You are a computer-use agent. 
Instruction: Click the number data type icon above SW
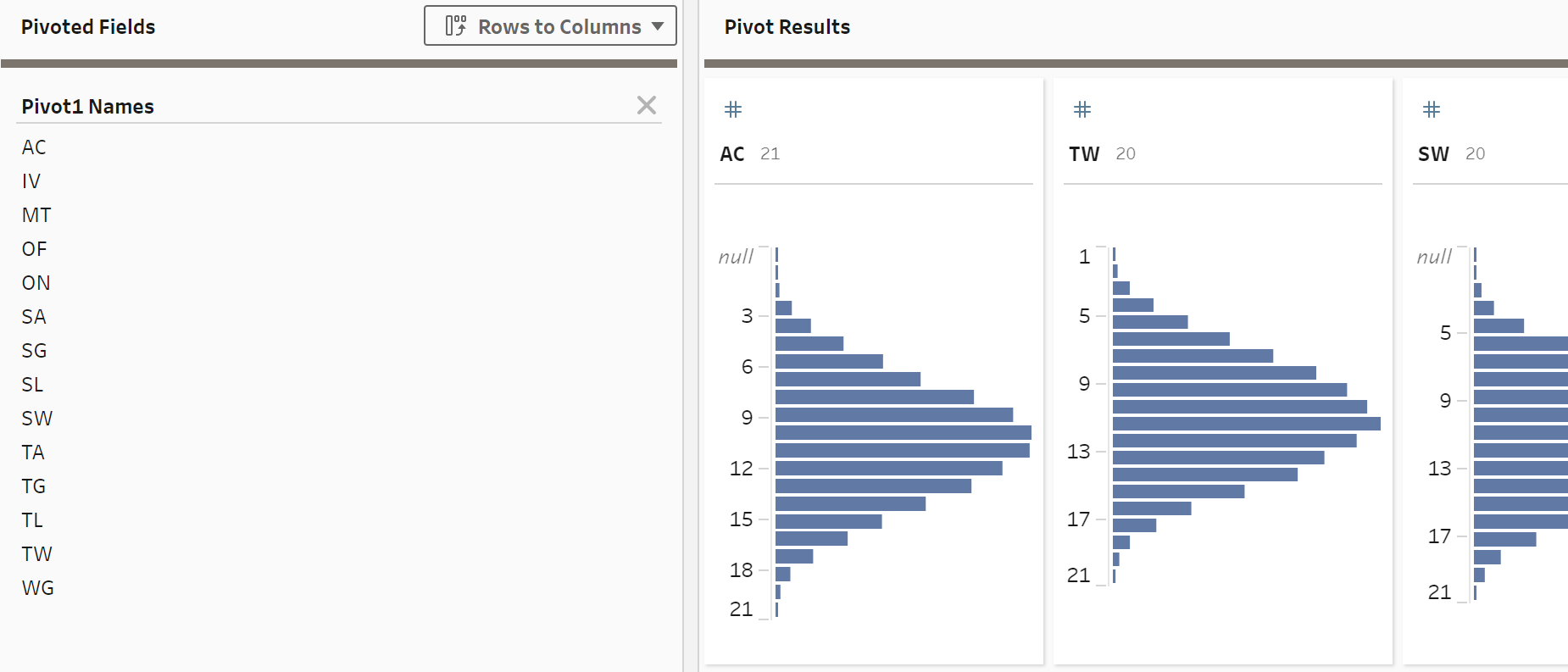click(x=1432, y=109)
